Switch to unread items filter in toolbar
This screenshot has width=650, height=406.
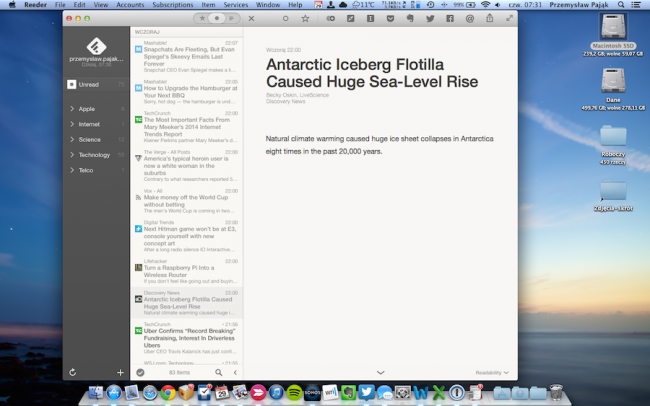pos(216,18)
